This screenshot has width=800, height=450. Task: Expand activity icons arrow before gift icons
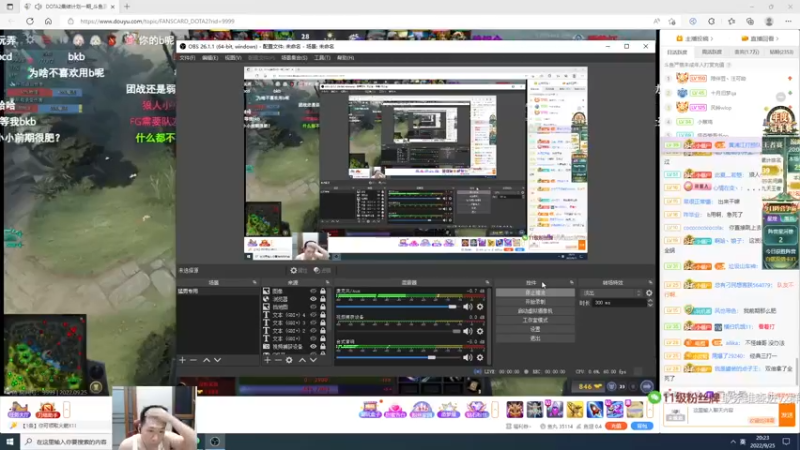[x=495, y=409]
